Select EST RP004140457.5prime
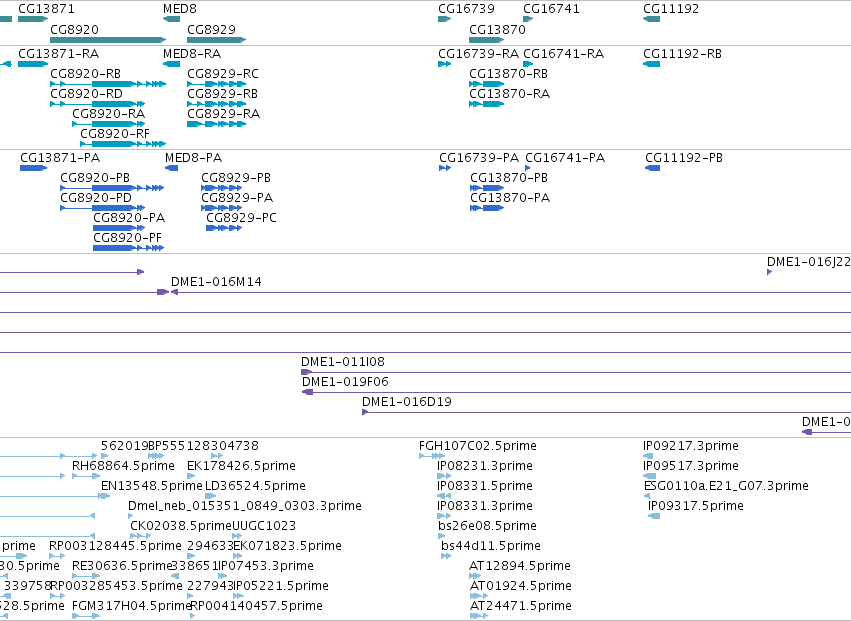The width and height of the screenshot is (851, 621). tap(256, 606)
